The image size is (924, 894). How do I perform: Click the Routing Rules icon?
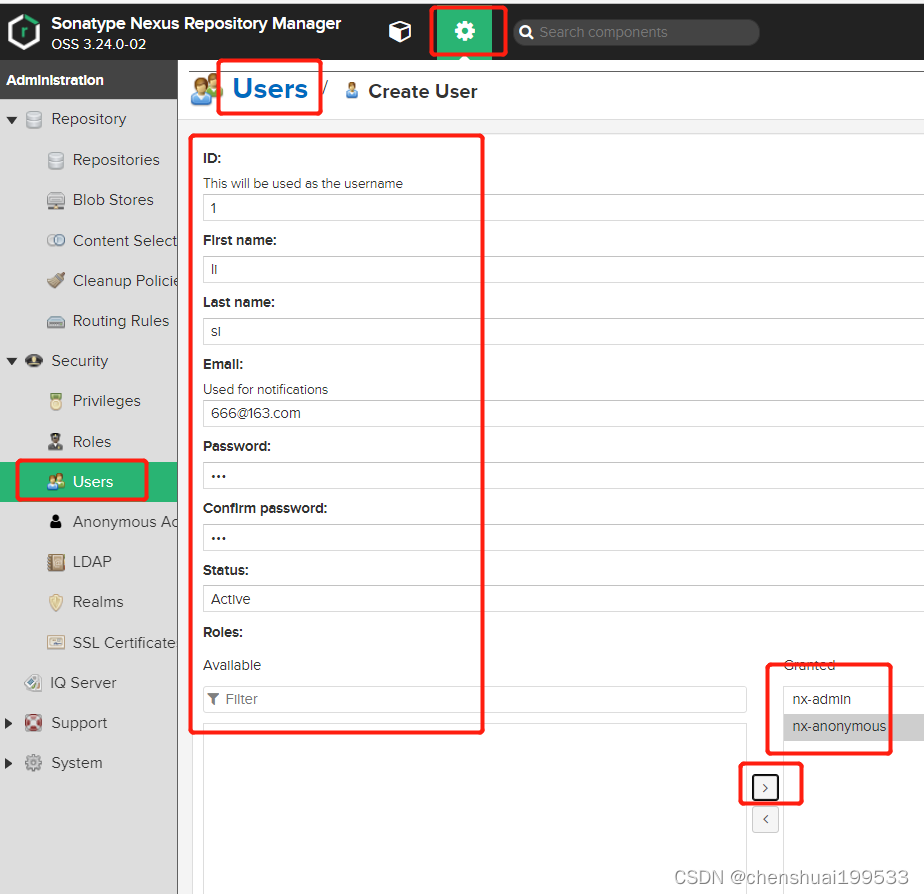(x=56, y=321)
